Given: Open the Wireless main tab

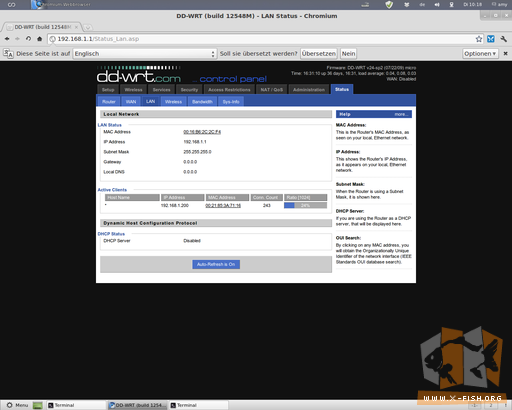Looking at the screenshot, I should tap(133, 90).
